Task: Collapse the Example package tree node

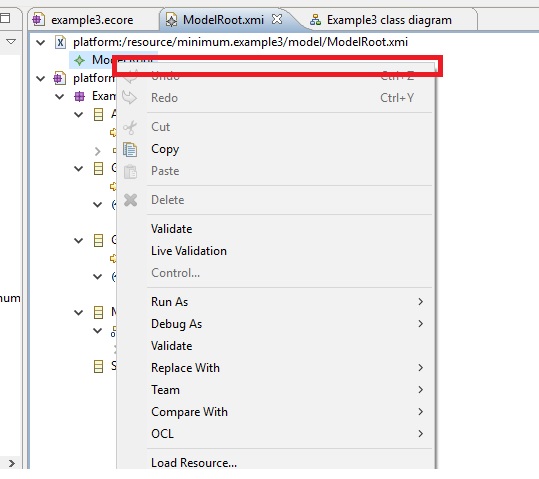Action: coord(60,97)
